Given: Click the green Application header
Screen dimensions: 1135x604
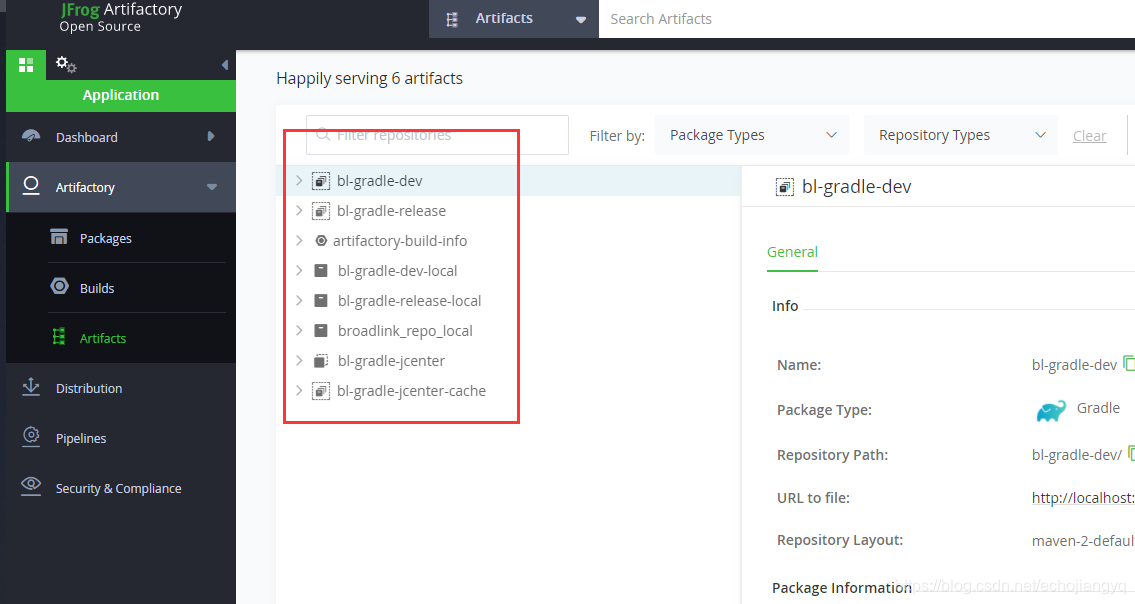Looking at the screenshot, I should [121, 95].
